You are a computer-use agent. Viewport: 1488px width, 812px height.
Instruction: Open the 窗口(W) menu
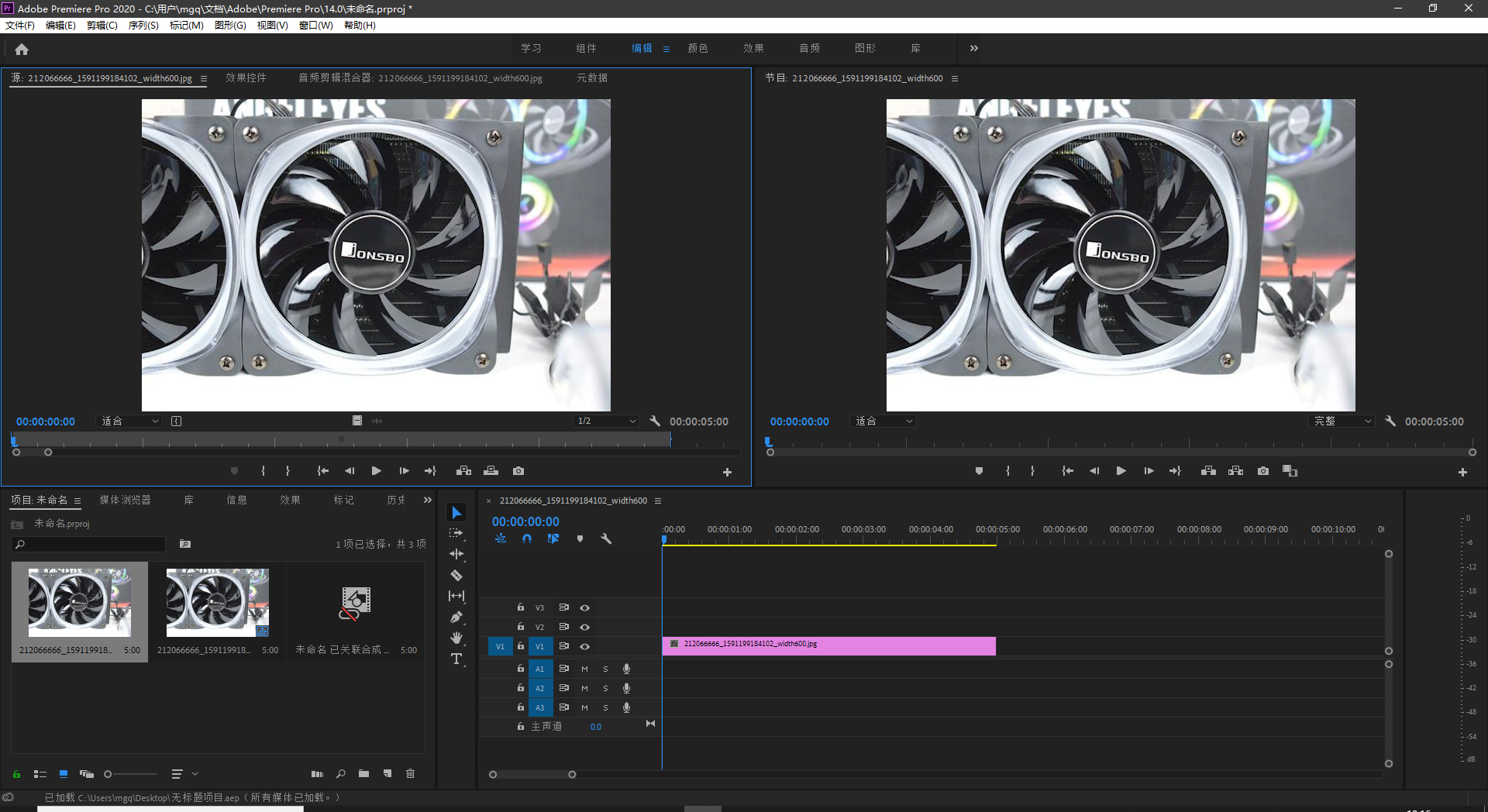(316, 25)
